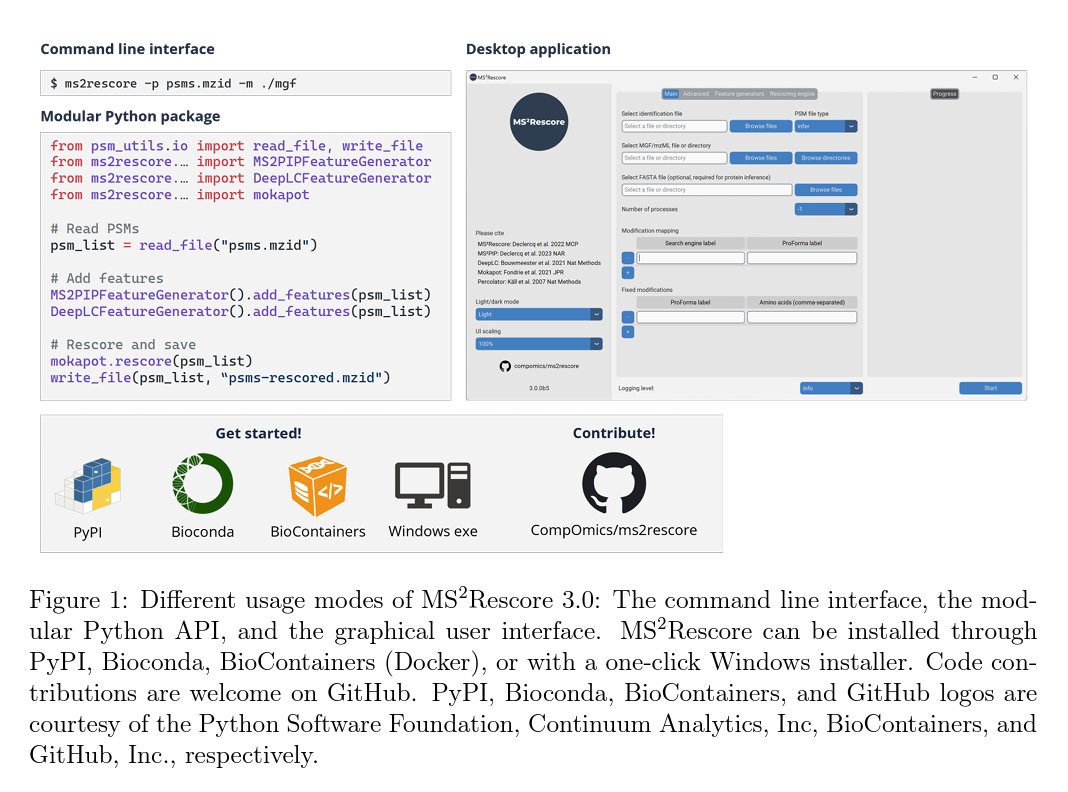The width and height of the screenshot is (1068, 792).
Task: Remove the Fixed modifications row with minus
Action: (628, 317)
